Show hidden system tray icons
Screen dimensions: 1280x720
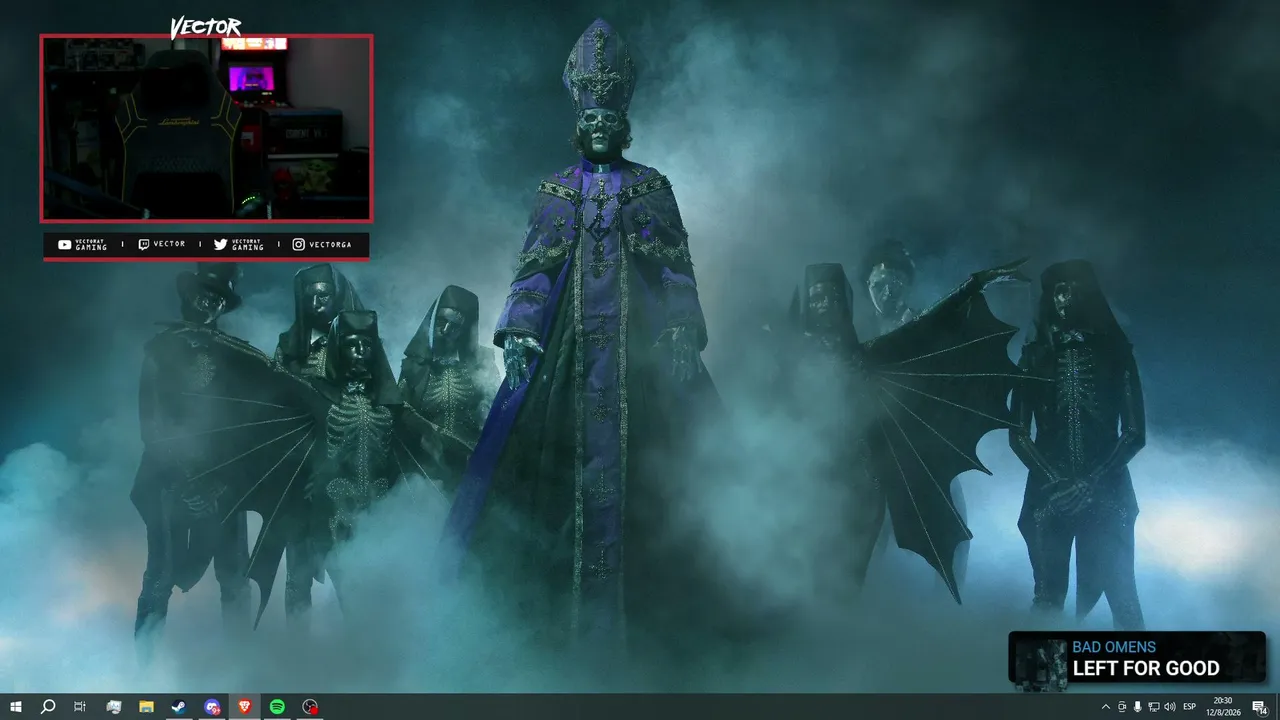pyautogui.click(x=1106, y=707)
